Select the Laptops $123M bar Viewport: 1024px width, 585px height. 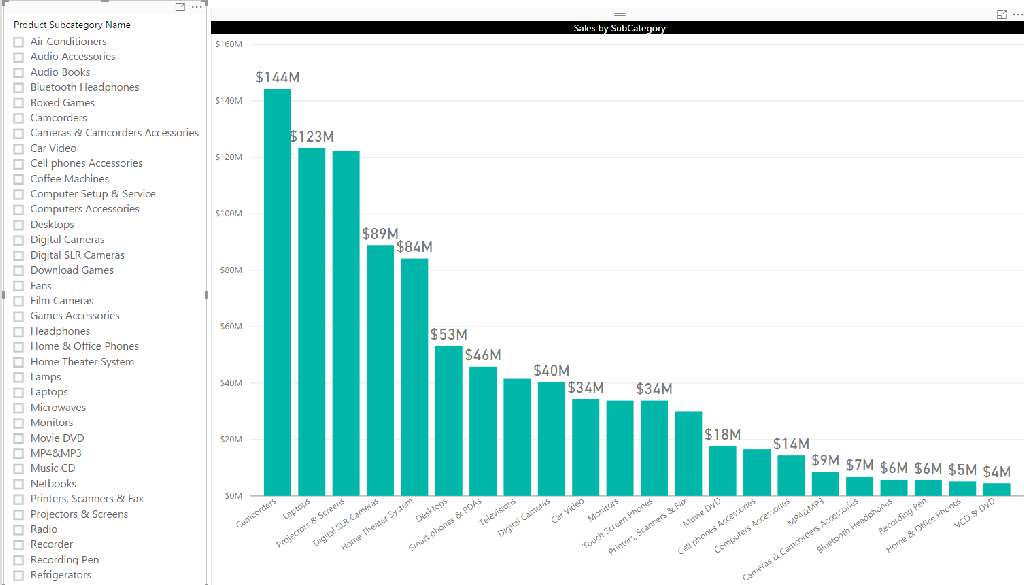[x=312, y=322]
